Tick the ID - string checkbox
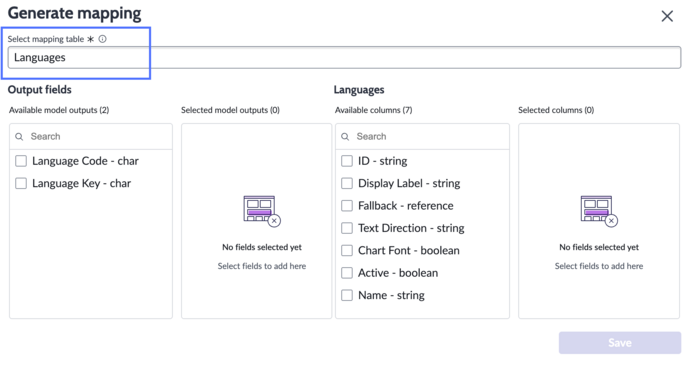The height and width of the screenshot is (368, 689). (x=347, y=161)
